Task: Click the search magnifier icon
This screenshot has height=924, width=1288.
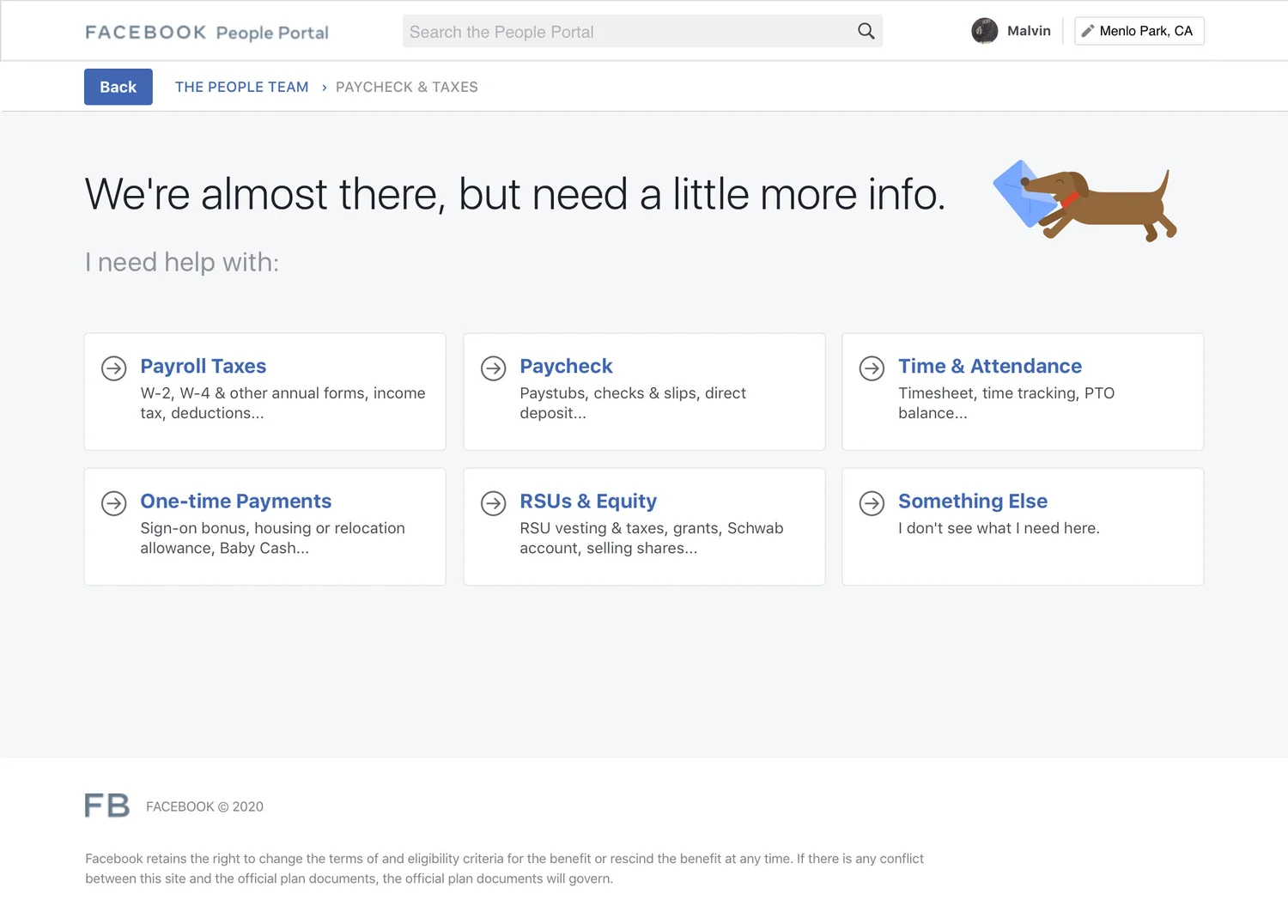Action: coord(866,31)
